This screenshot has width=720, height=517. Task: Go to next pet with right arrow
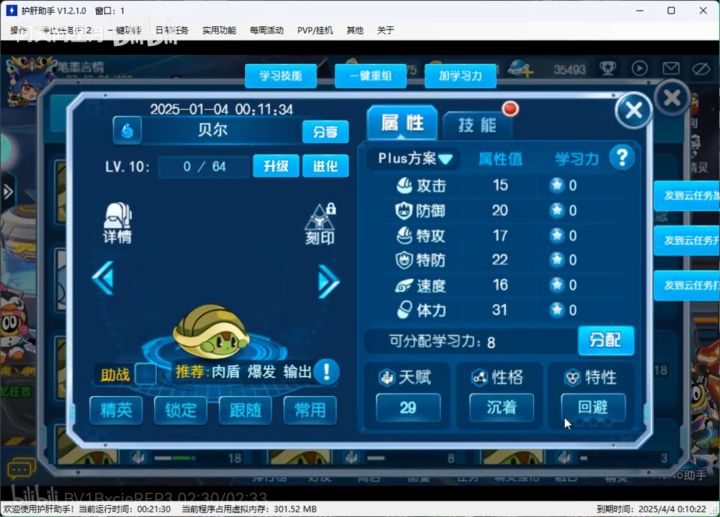coord(328,281)
